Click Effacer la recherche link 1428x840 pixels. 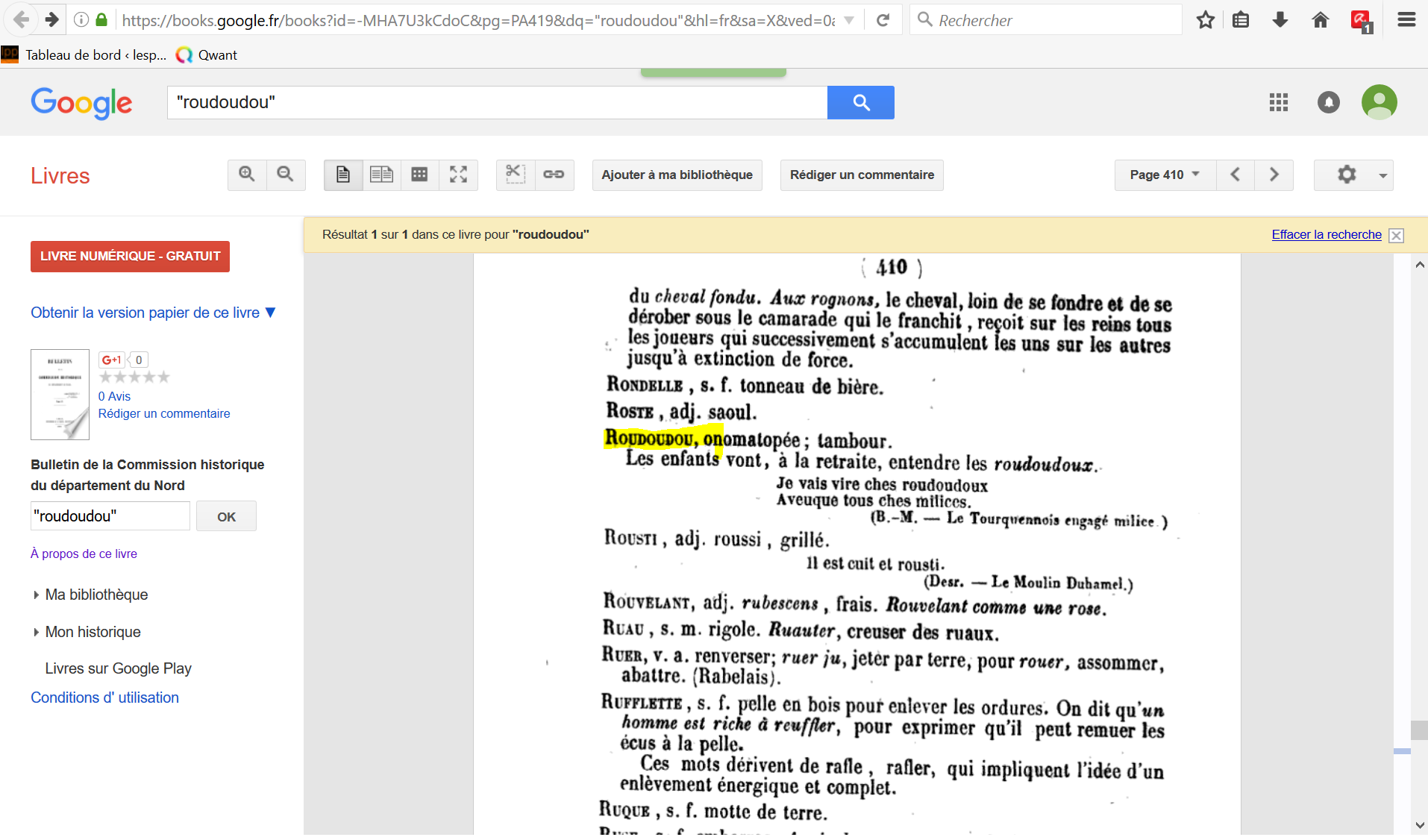pyautogui.click(x=1326, y=234)
